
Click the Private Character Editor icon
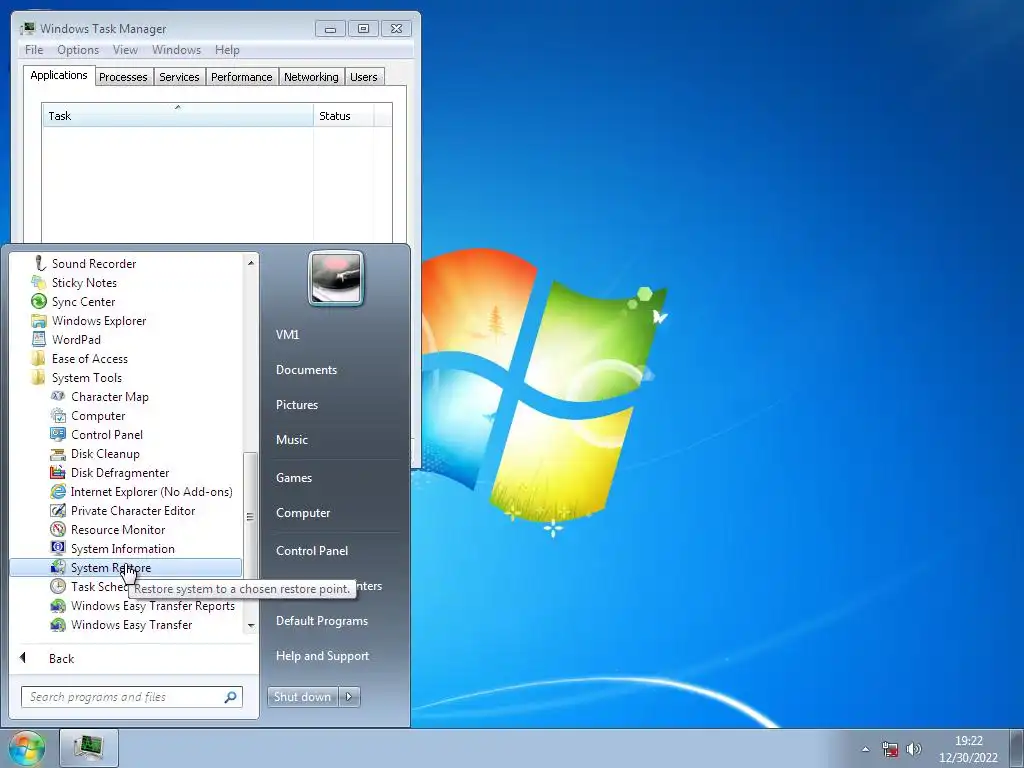[58, 511]
